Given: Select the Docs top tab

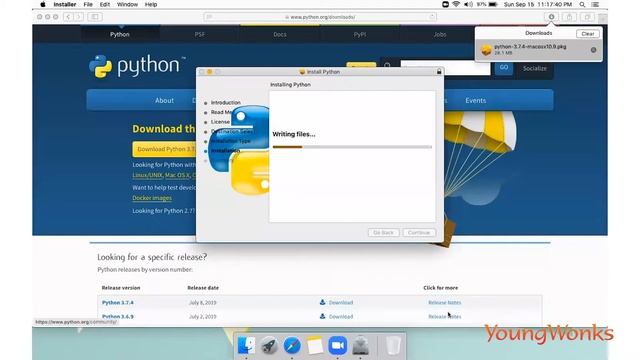Looking at the screenshot, I should [280, 34].
